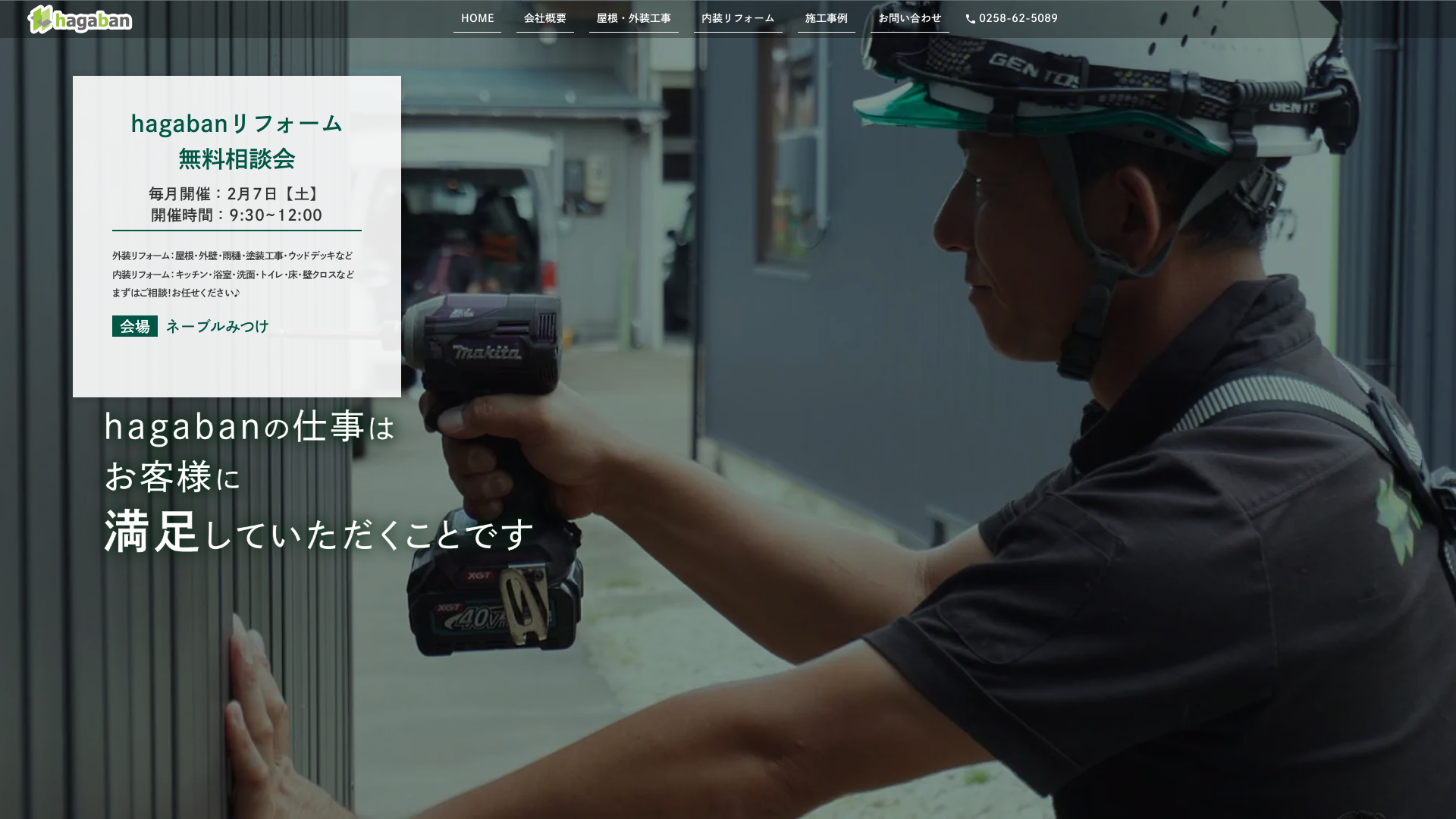Open the HOME menu item
Image resolution: width=1456 pixels, height=819 pixels.
pyautogui.click(x=477, y=18)
